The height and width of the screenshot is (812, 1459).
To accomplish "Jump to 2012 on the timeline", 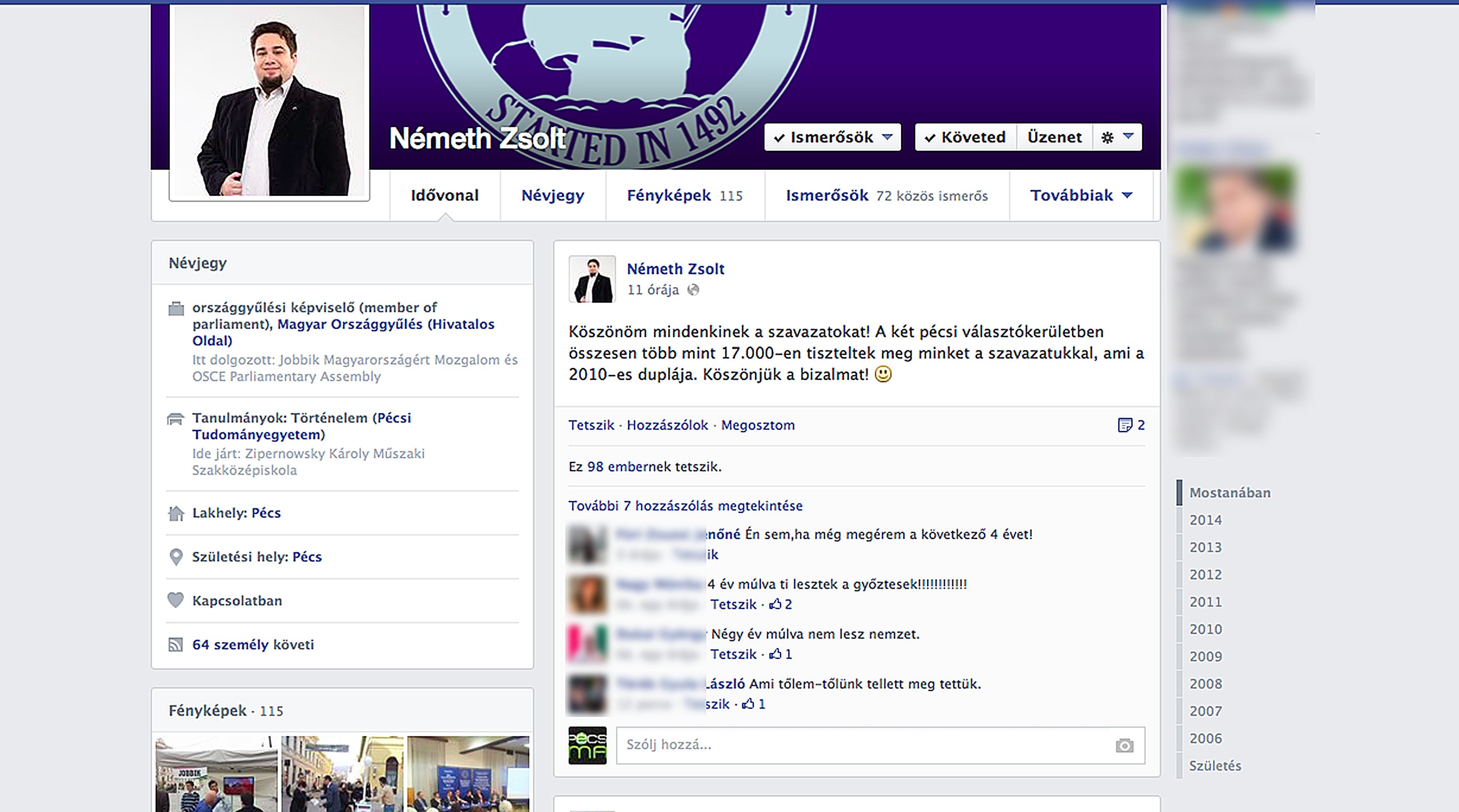I will point(1205,574).
